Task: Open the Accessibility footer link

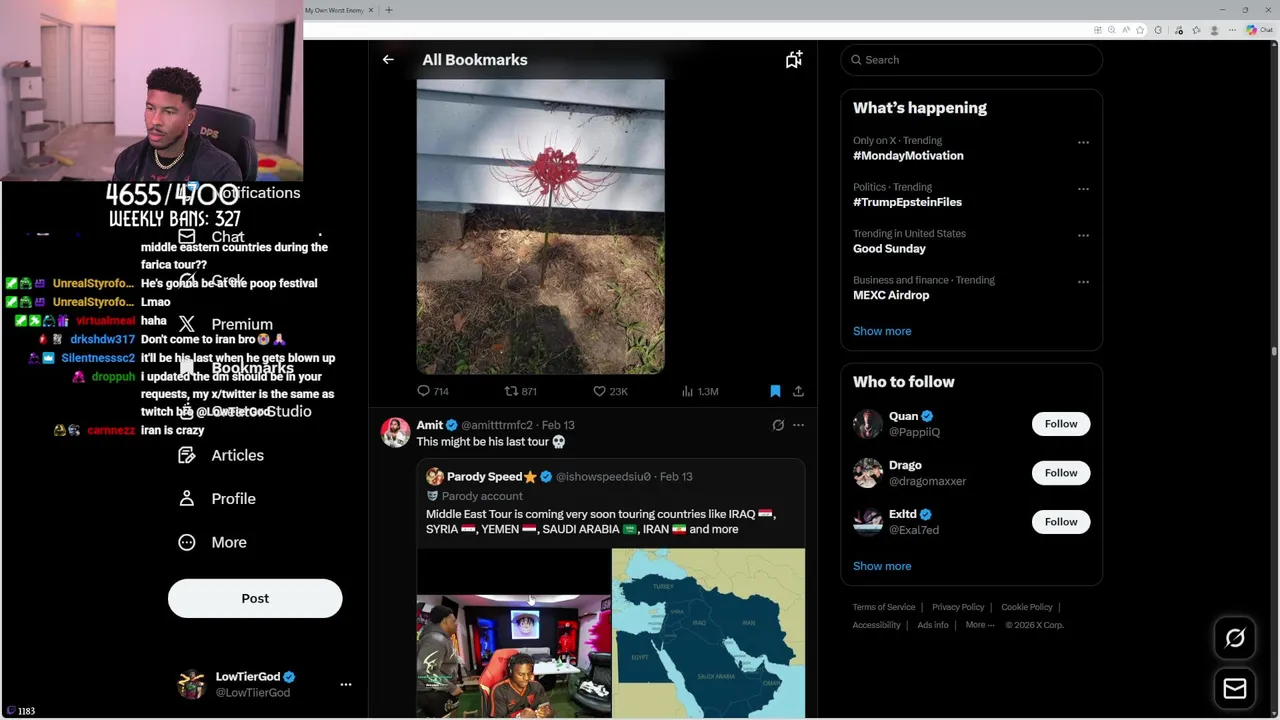Action: click(877, 625)
